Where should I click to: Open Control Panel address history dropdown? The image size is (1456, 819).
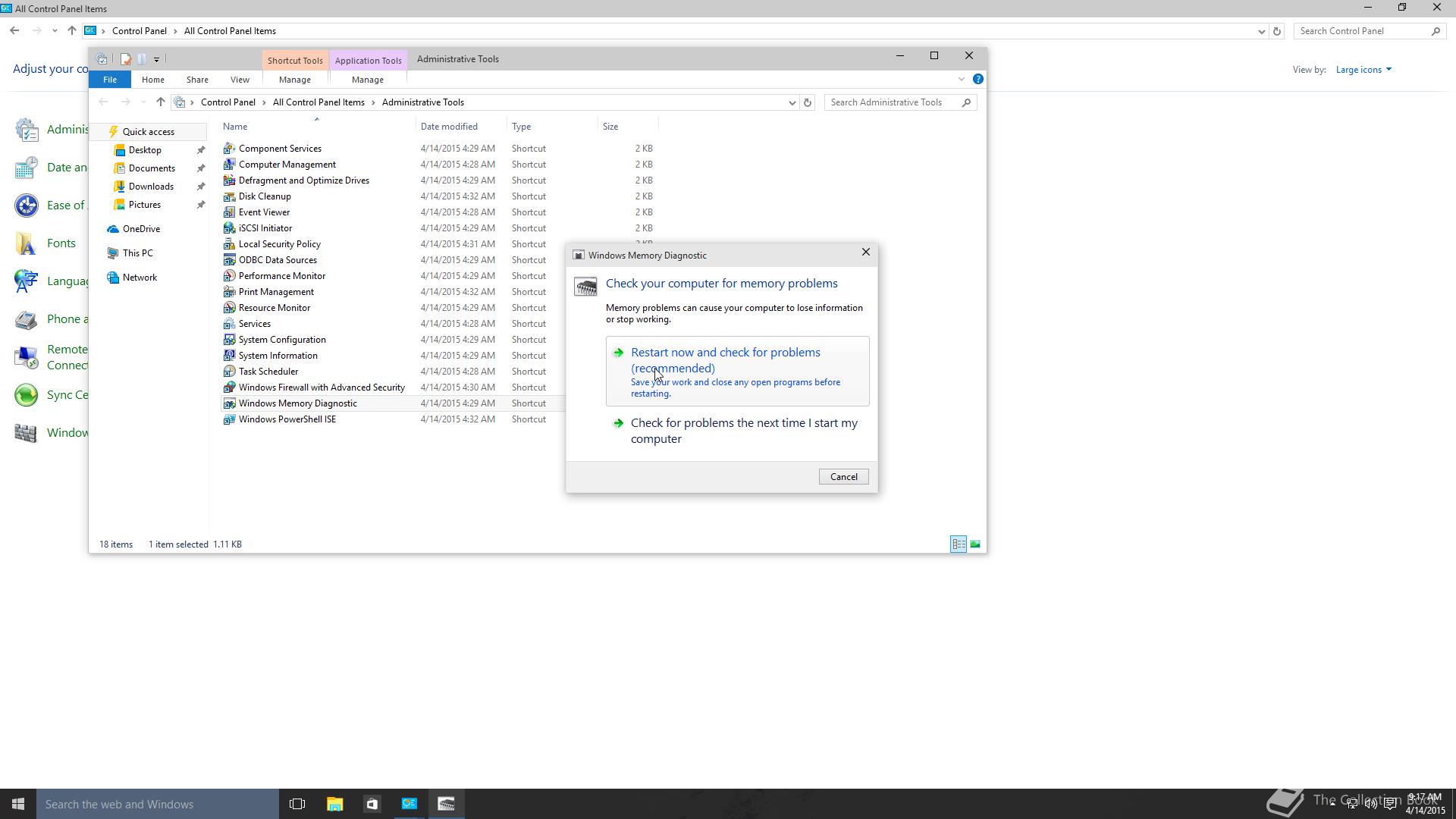coord(1261,31)
